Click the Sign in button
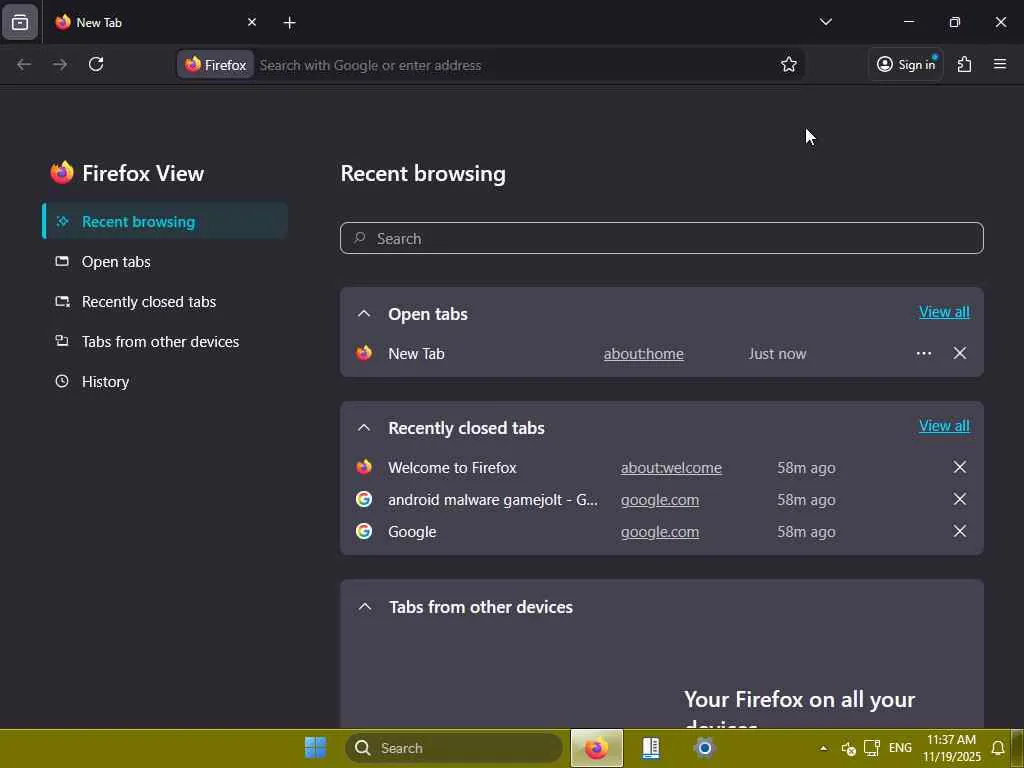 click(906, 65)
